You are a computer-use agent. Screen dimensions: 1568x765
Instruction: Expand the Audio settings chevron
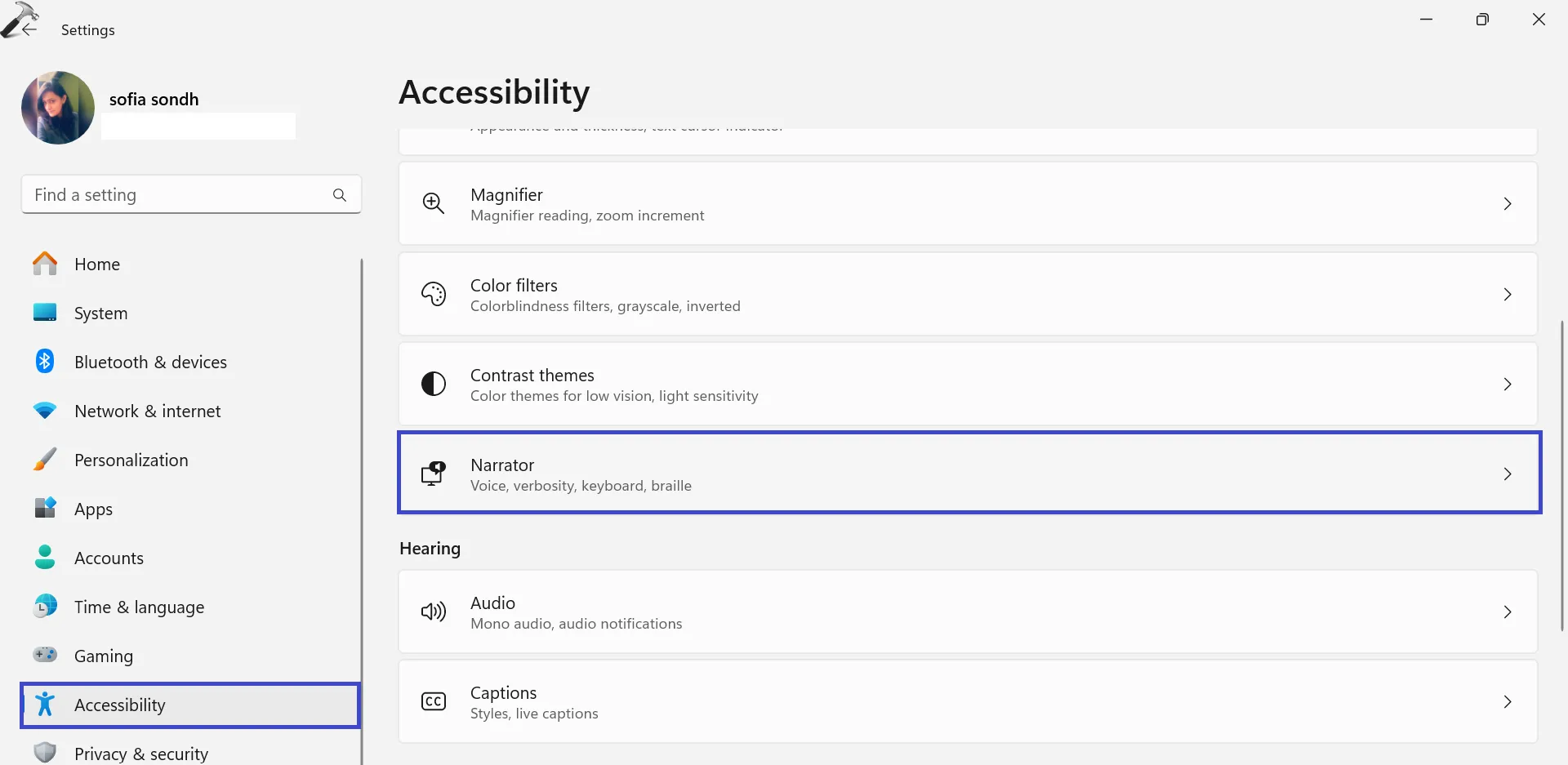1507,612
